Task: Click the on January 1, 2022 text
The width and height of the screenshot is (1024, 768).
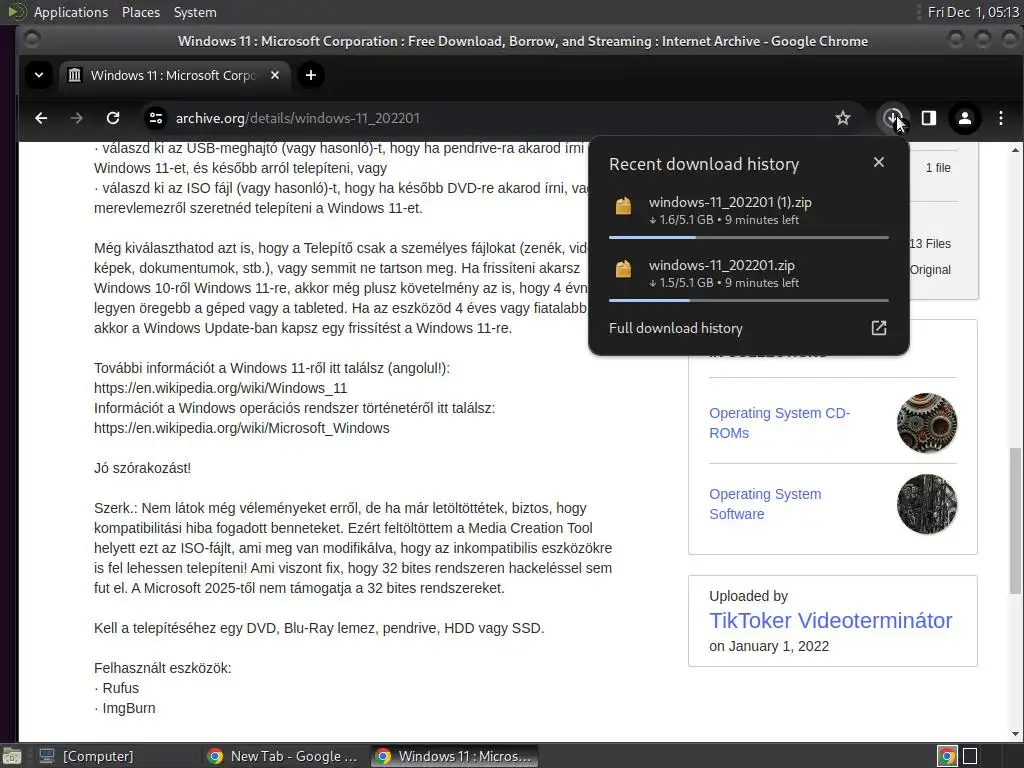Action: click(x=769, y=646)
